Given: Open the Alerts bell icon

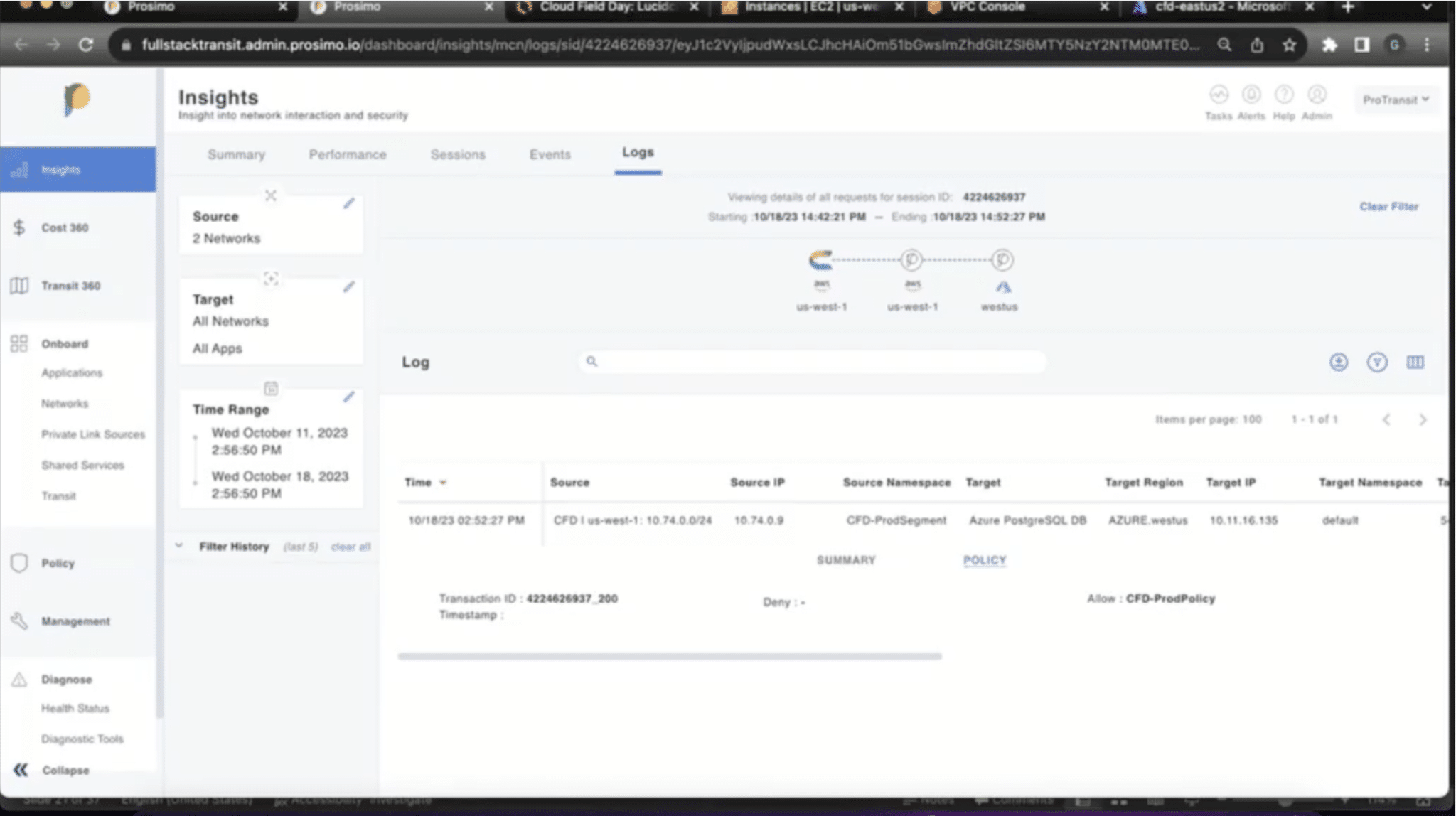Looking at the screenshot, I should (x=1251, y=95).
